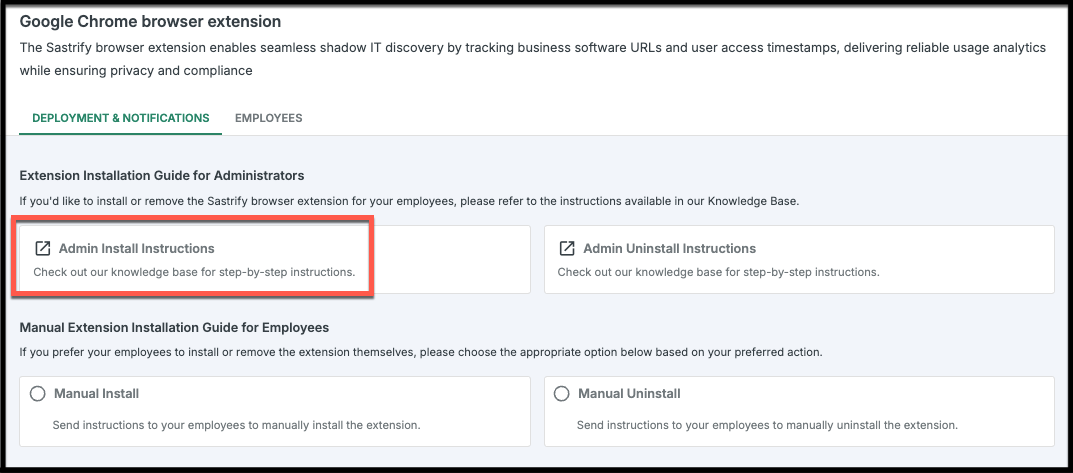Select the Manual Install radio button
Screen dimensions: 1073x473
38,394
